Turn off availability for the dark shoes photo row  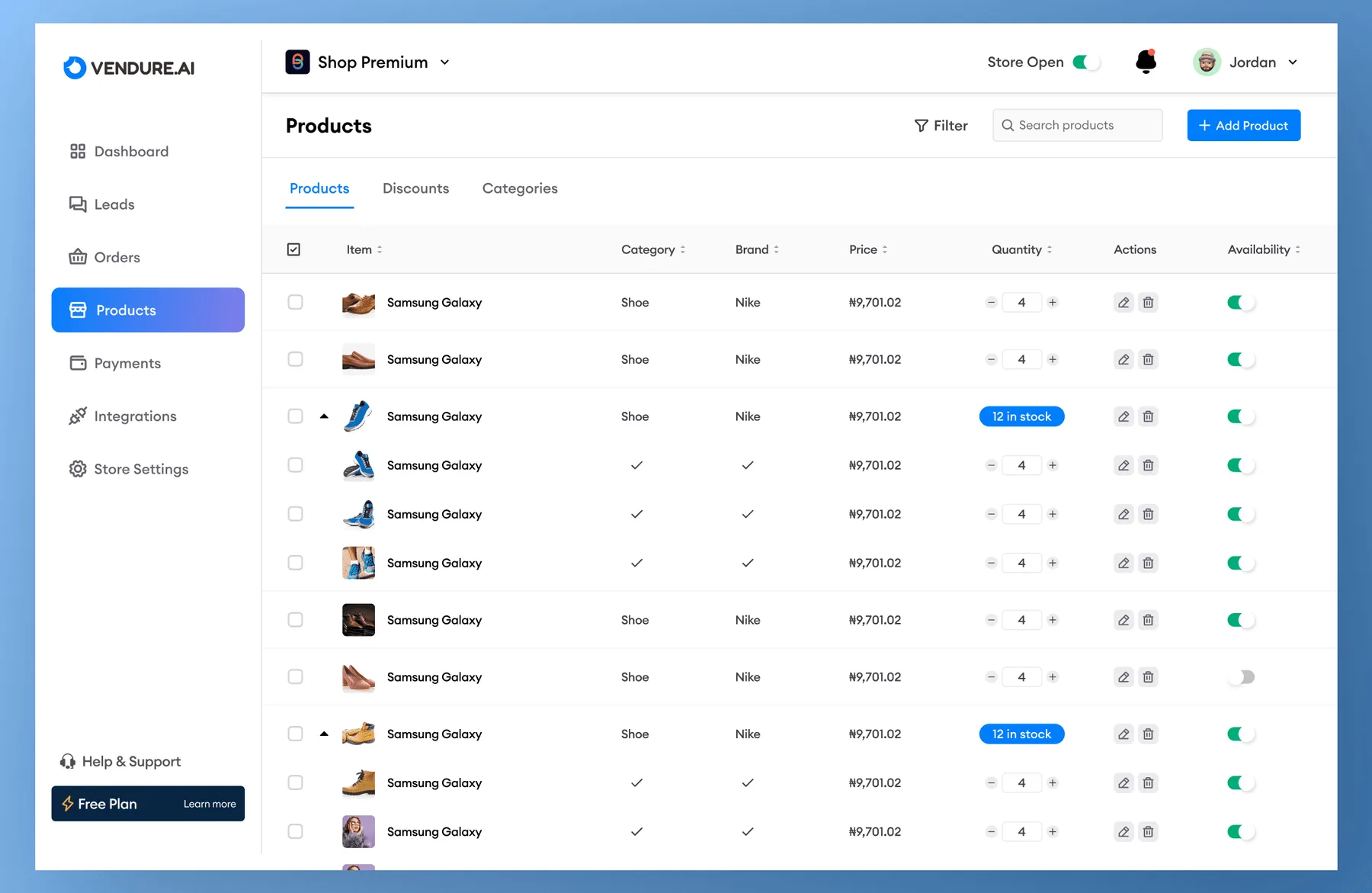[1241, 619]
